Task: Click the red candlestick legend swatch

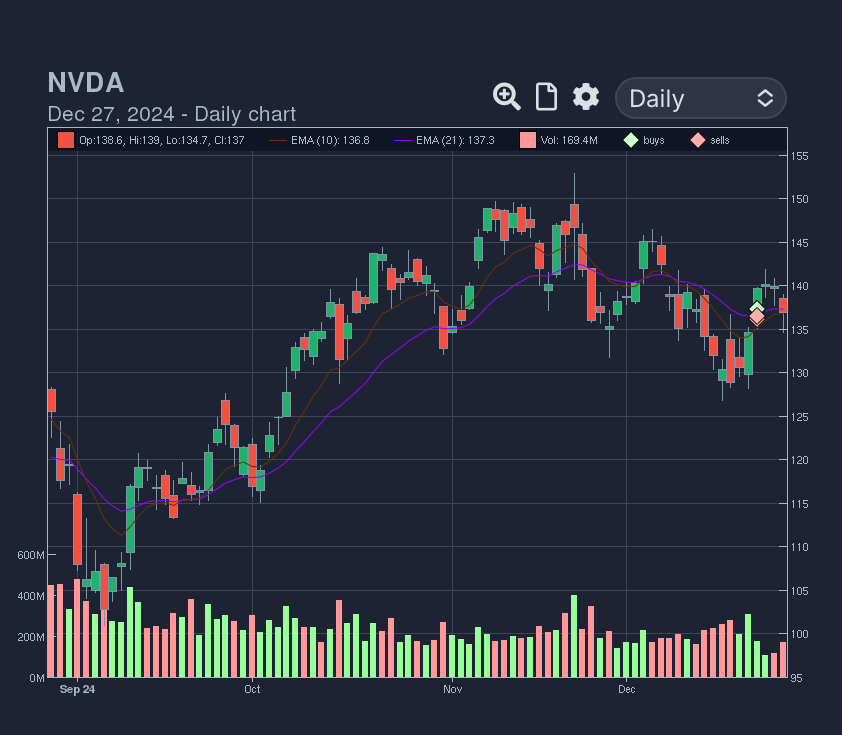Action: tap(66, 140)
